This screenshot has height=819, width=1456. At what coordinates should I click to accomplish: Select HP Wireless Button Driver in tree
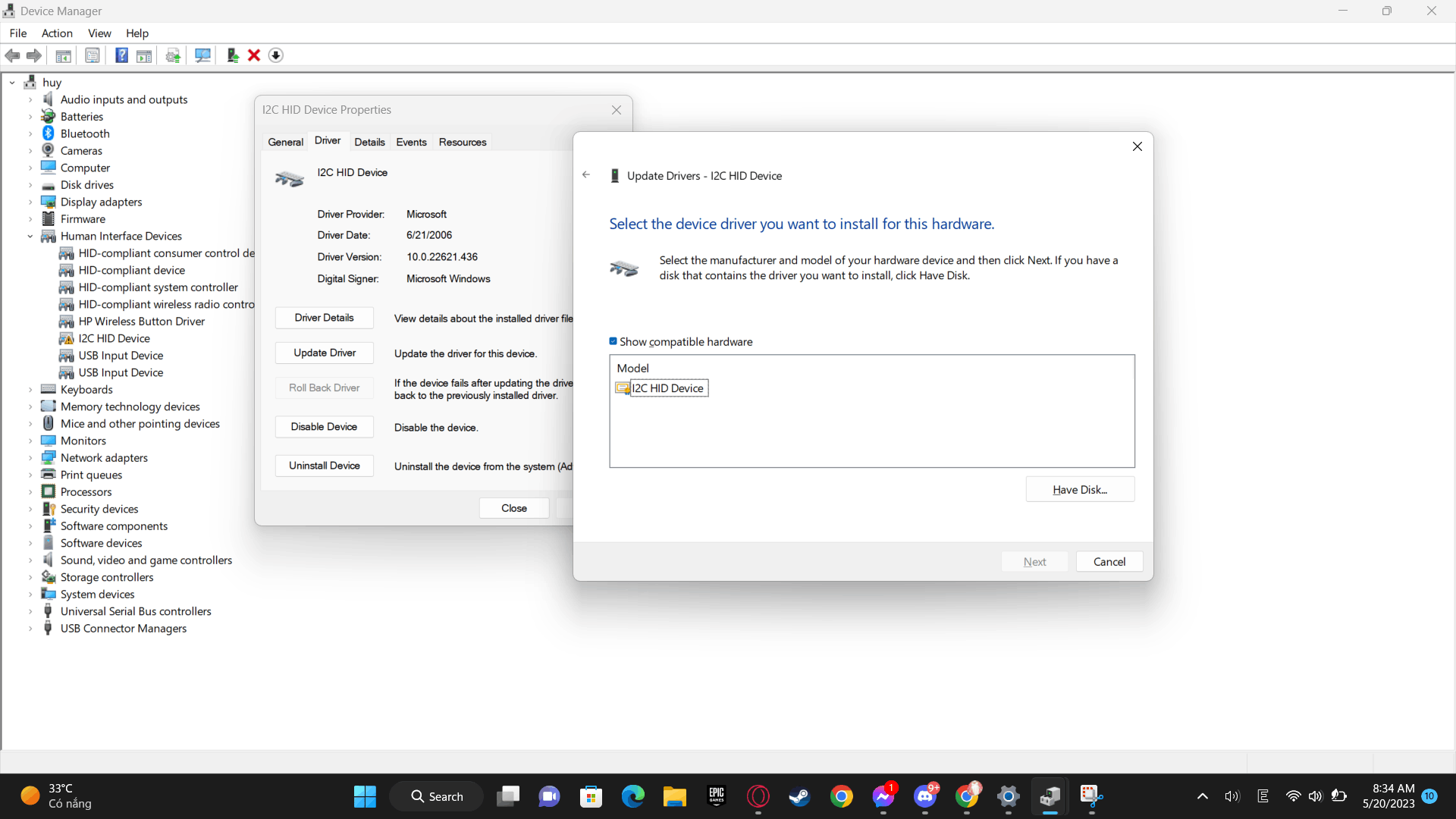click(x=142, y=321)
